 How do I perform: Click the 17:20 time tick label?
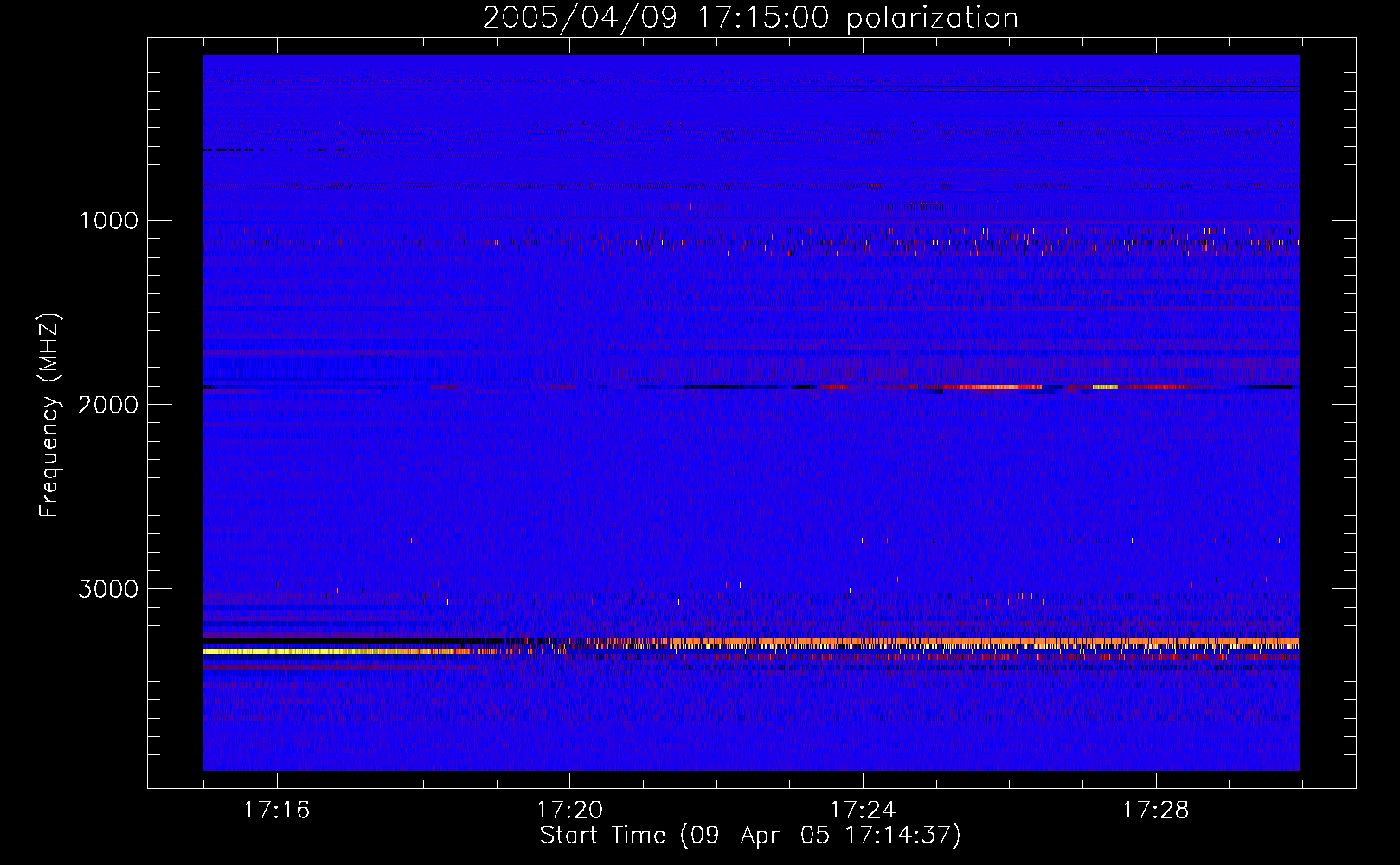pyautogui.click(x=569, y=811)
